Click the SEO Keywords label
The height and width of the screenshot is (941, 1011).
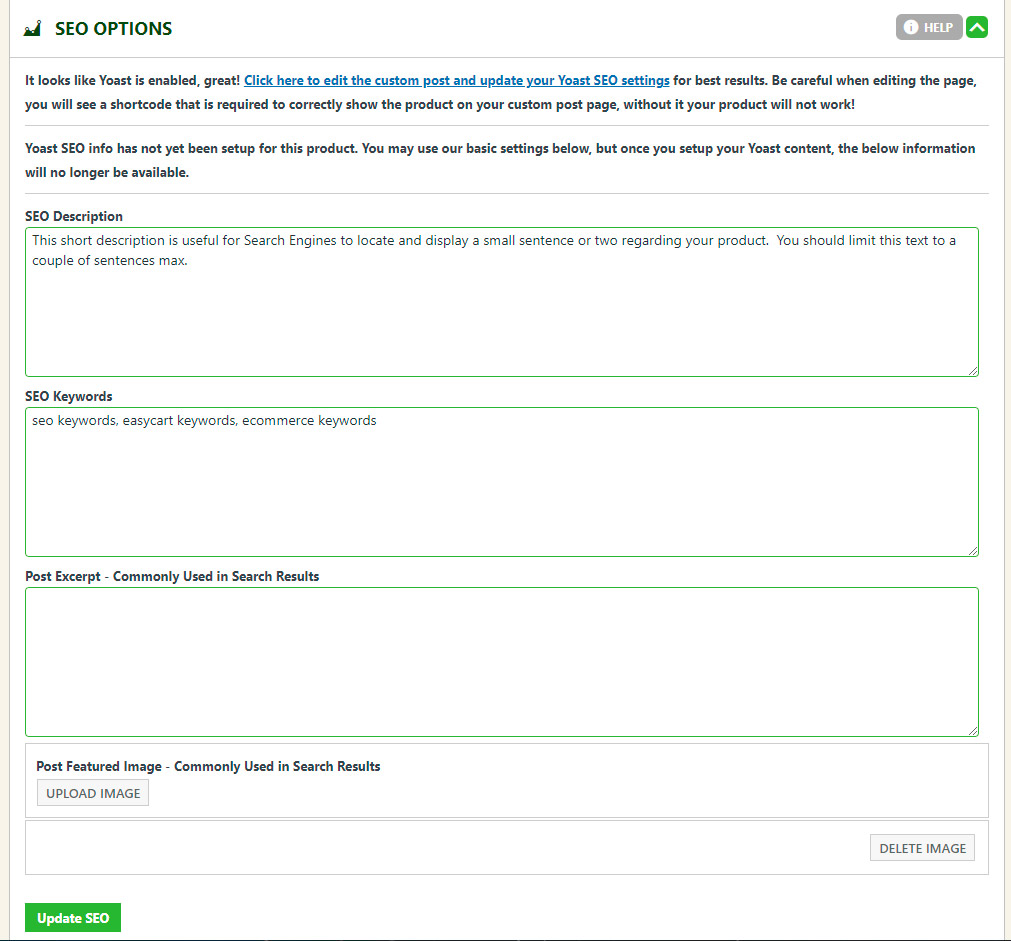coord(68,396)
